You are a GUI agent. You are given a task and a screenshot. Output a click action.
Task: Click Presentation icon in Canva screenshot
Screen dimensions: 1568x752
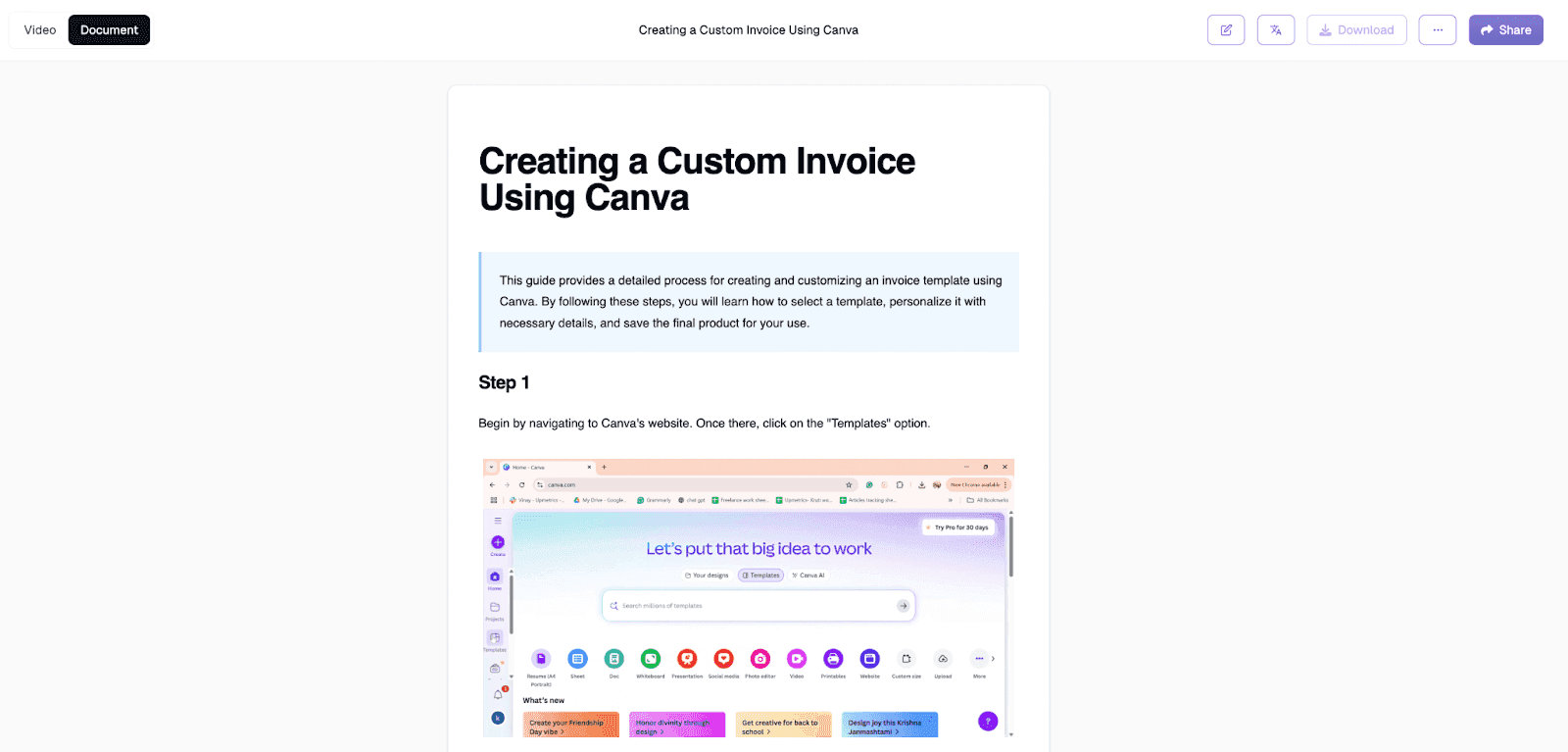point(687,659)
